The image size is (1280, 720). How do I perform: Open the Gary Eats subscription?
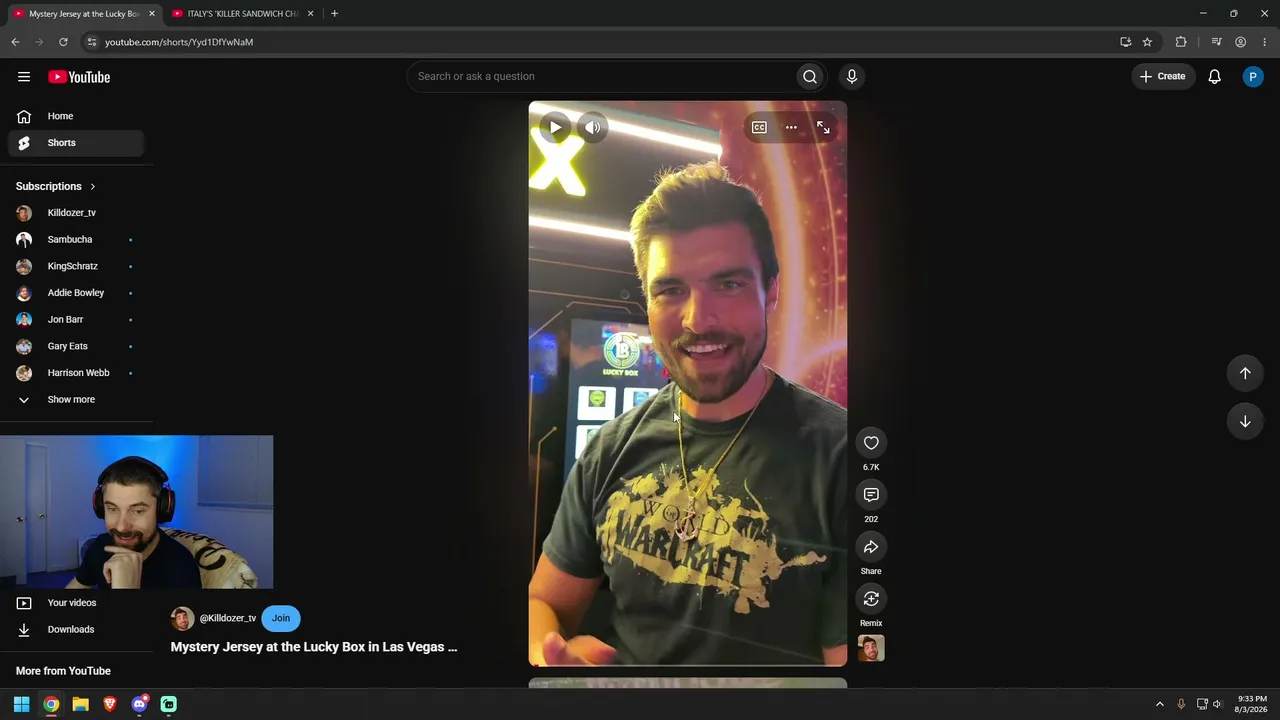point(76,346)
